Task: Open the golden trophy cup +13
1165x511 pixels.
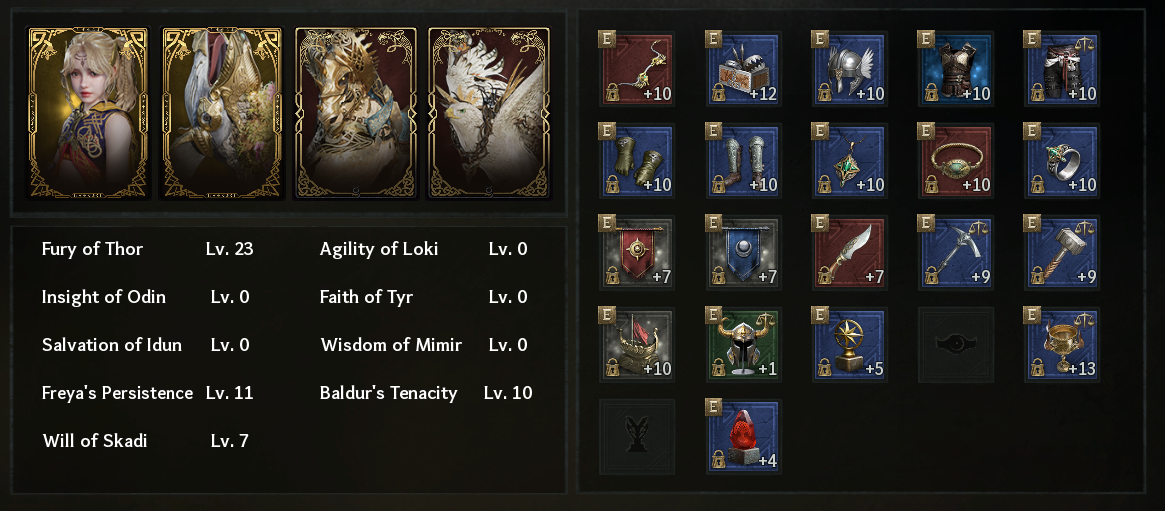Action: tap(1061, 345)
